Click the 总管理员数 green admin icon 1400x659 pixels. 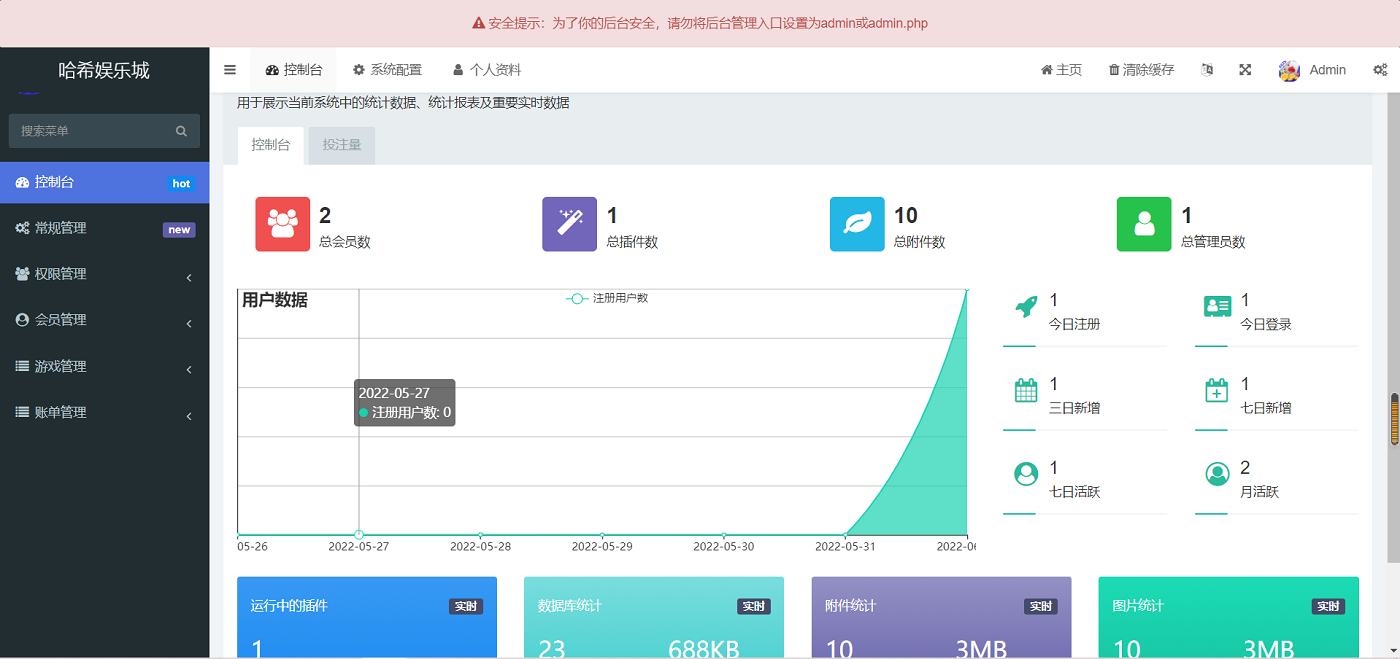1143,224
